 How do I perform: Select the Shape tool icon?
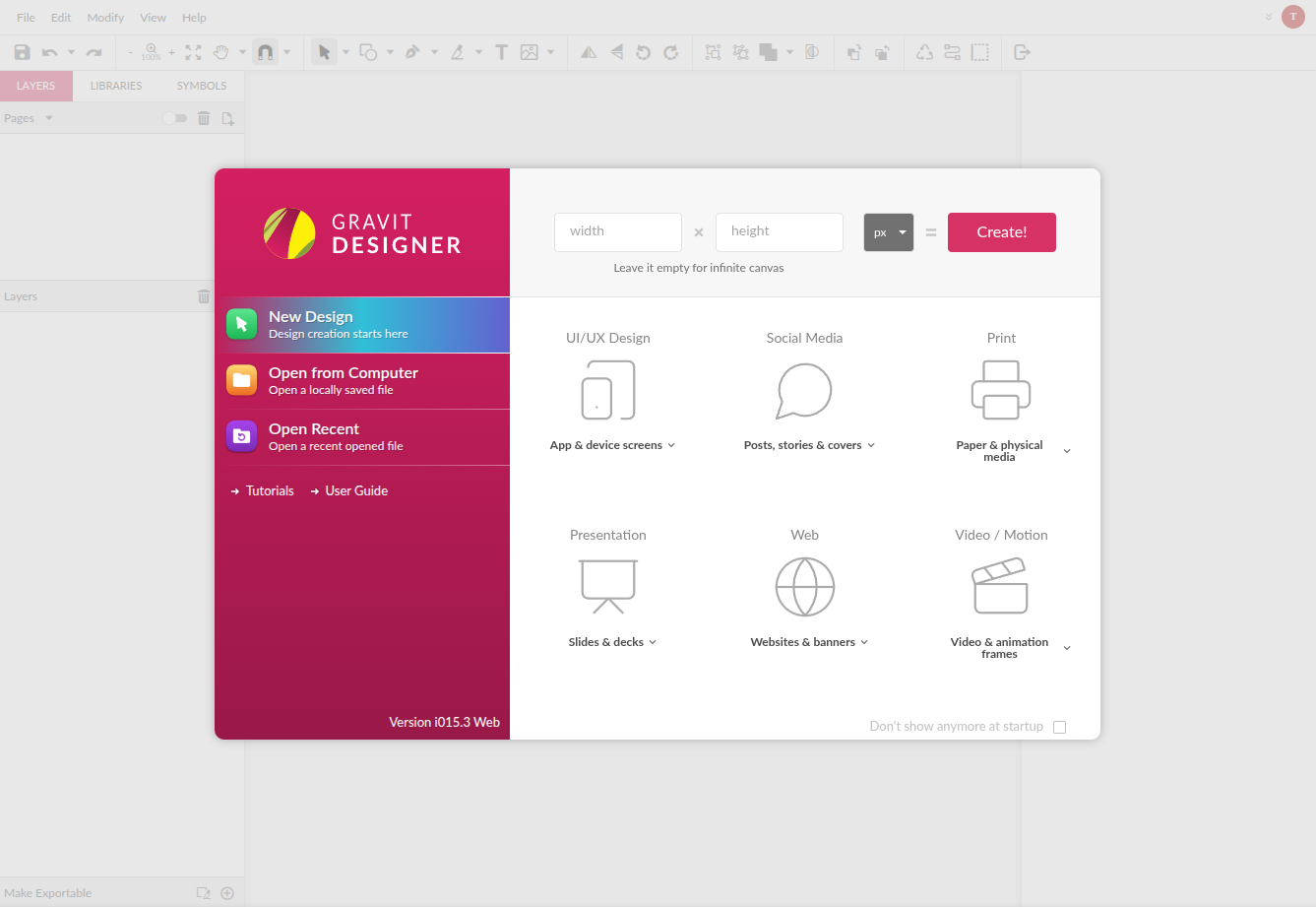tap(368, 52)
